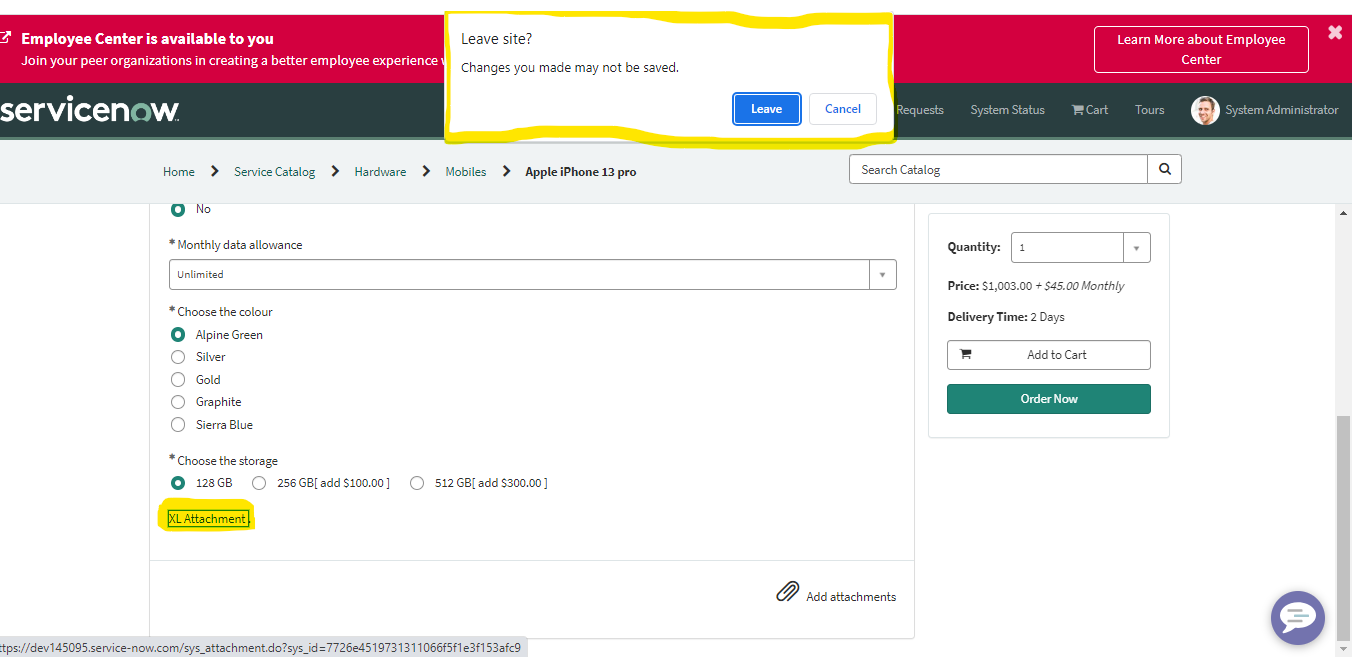Click the Price $1,003.00 text
The image size is (1352, 657).
(x=1036, y=286)
